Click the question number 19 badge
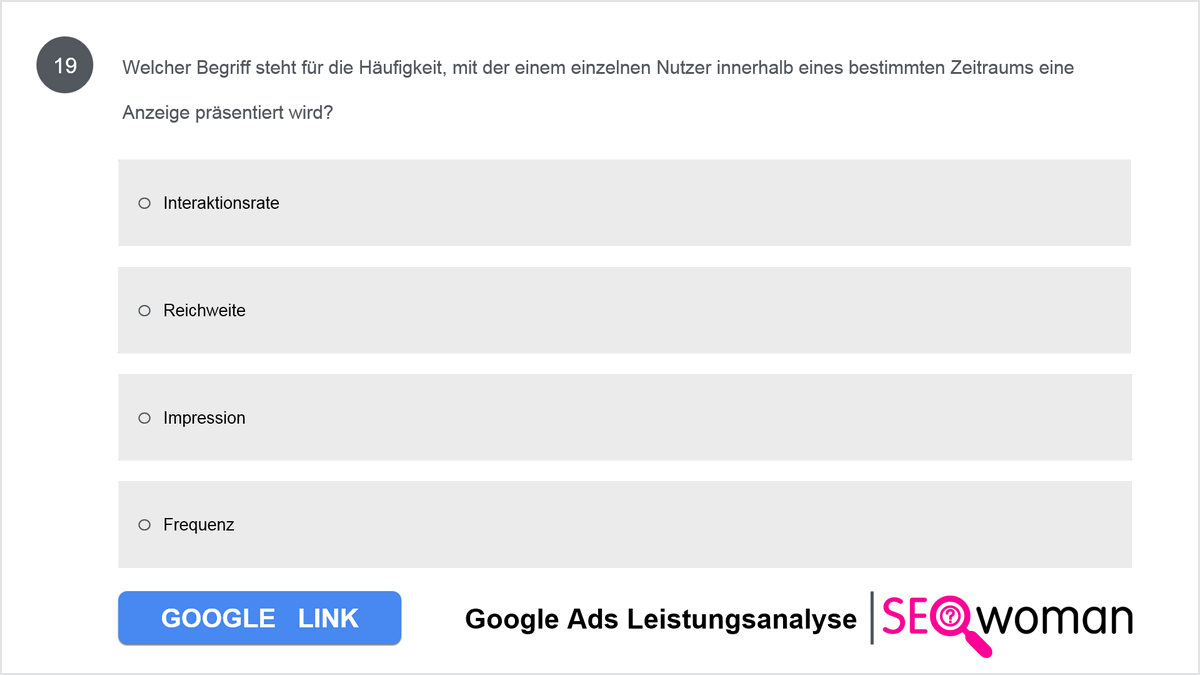This screenshot has width=1200, height=675. 65,66
